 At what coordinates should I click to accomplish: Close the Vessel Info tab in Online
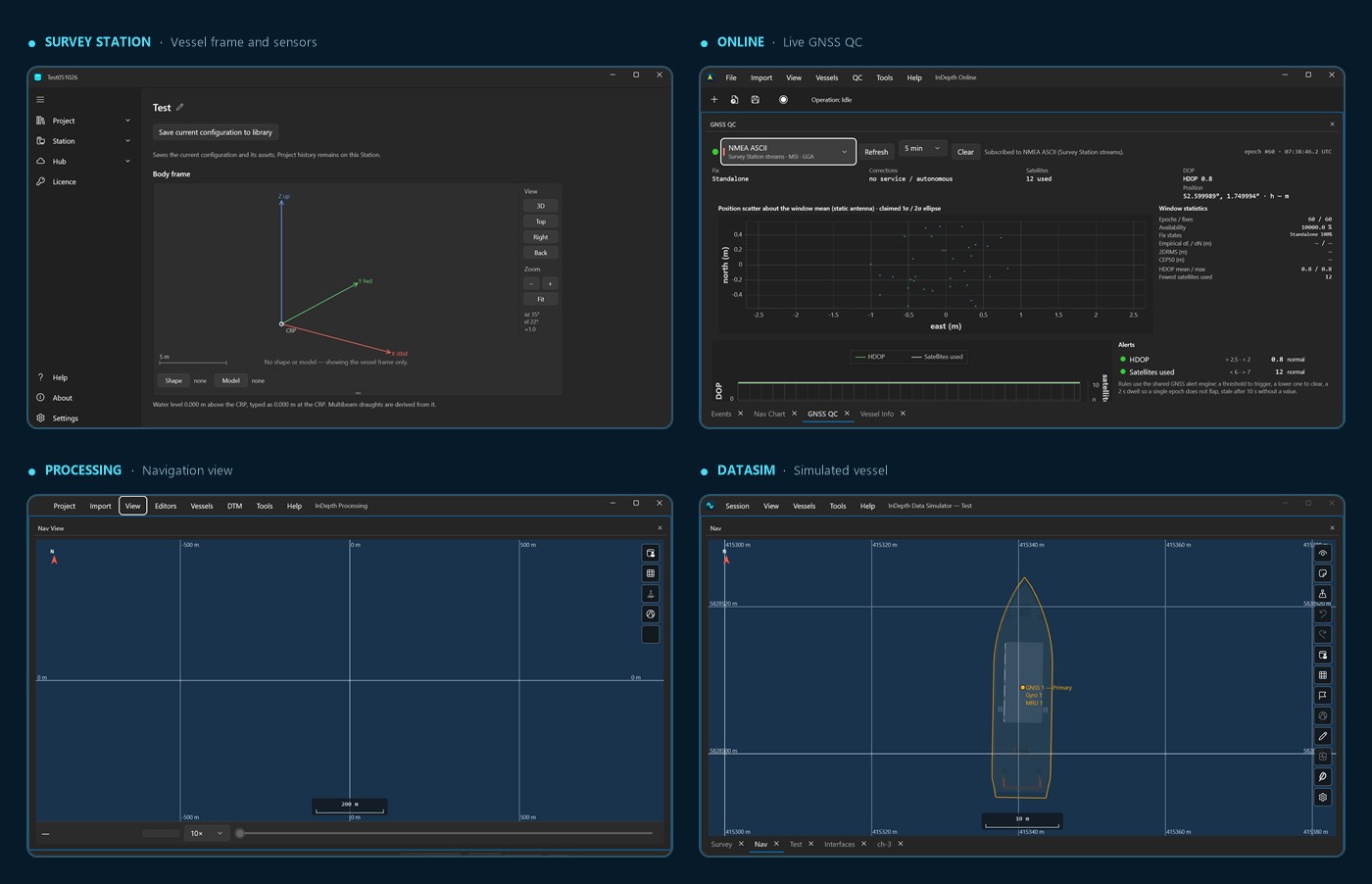click(x=903, y=414)
